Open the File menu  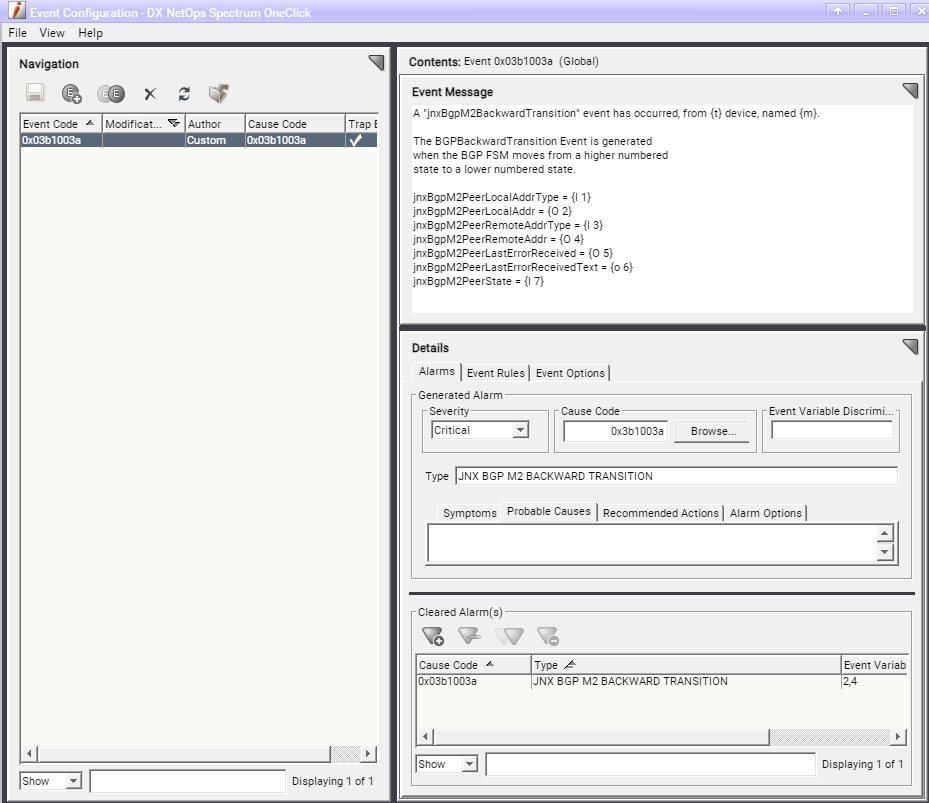coord(17,33)
